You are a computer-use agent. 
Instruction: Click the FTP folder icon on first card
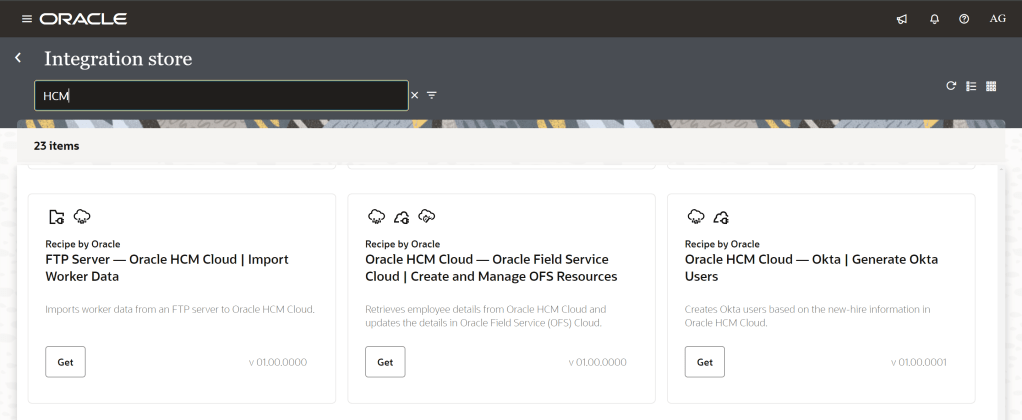point(57,217)
